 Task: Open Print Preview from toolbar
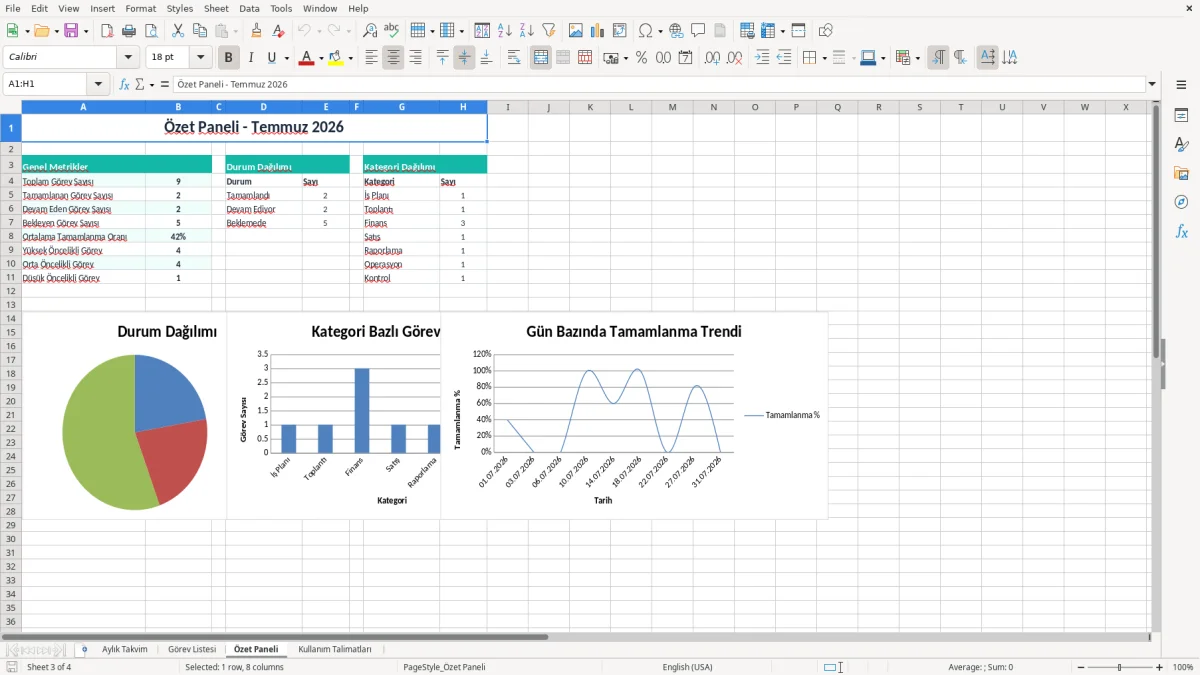pos(151,31)
